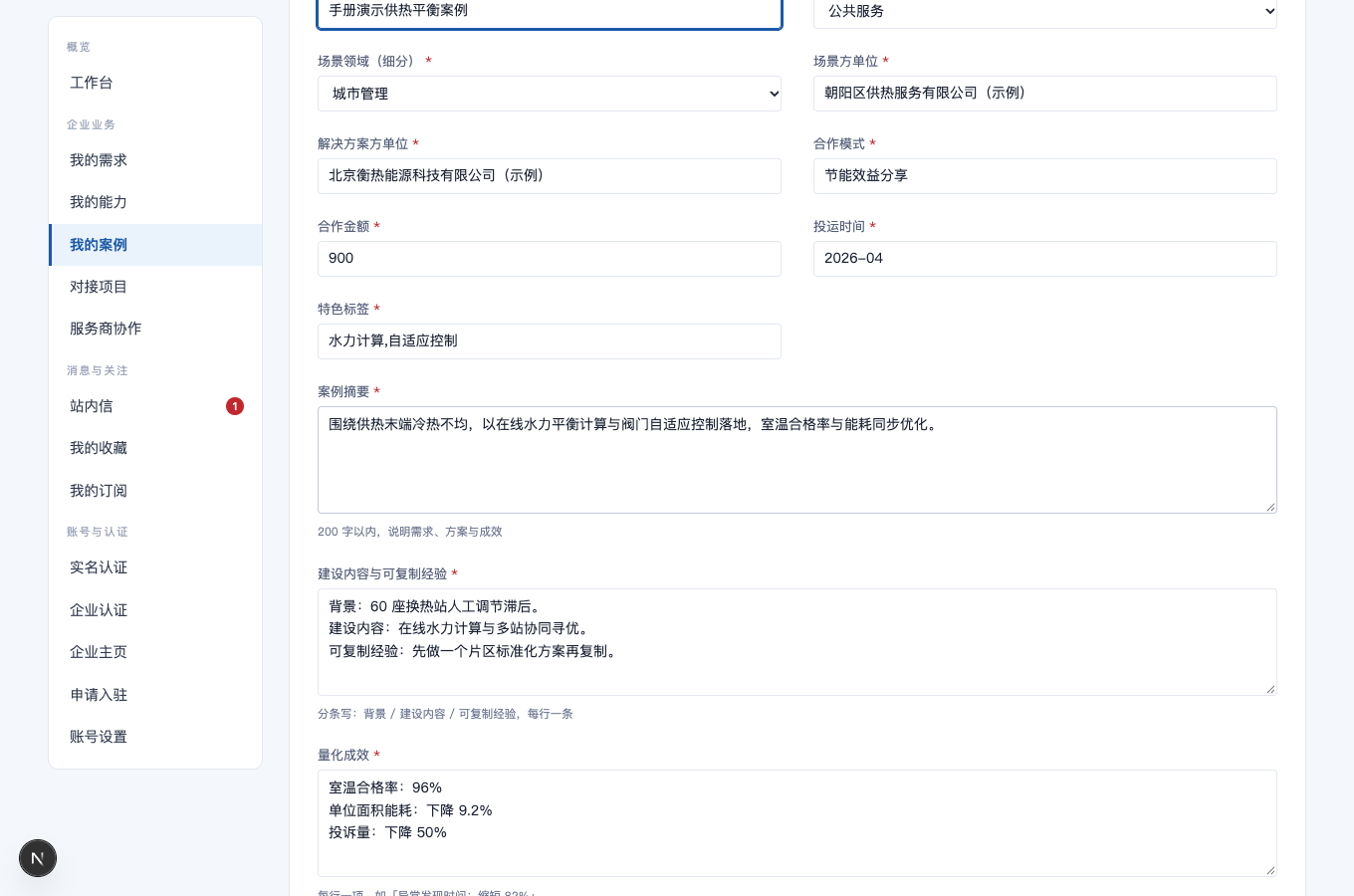
Task: Go to 企业认证 page
Action: (155, 610)
